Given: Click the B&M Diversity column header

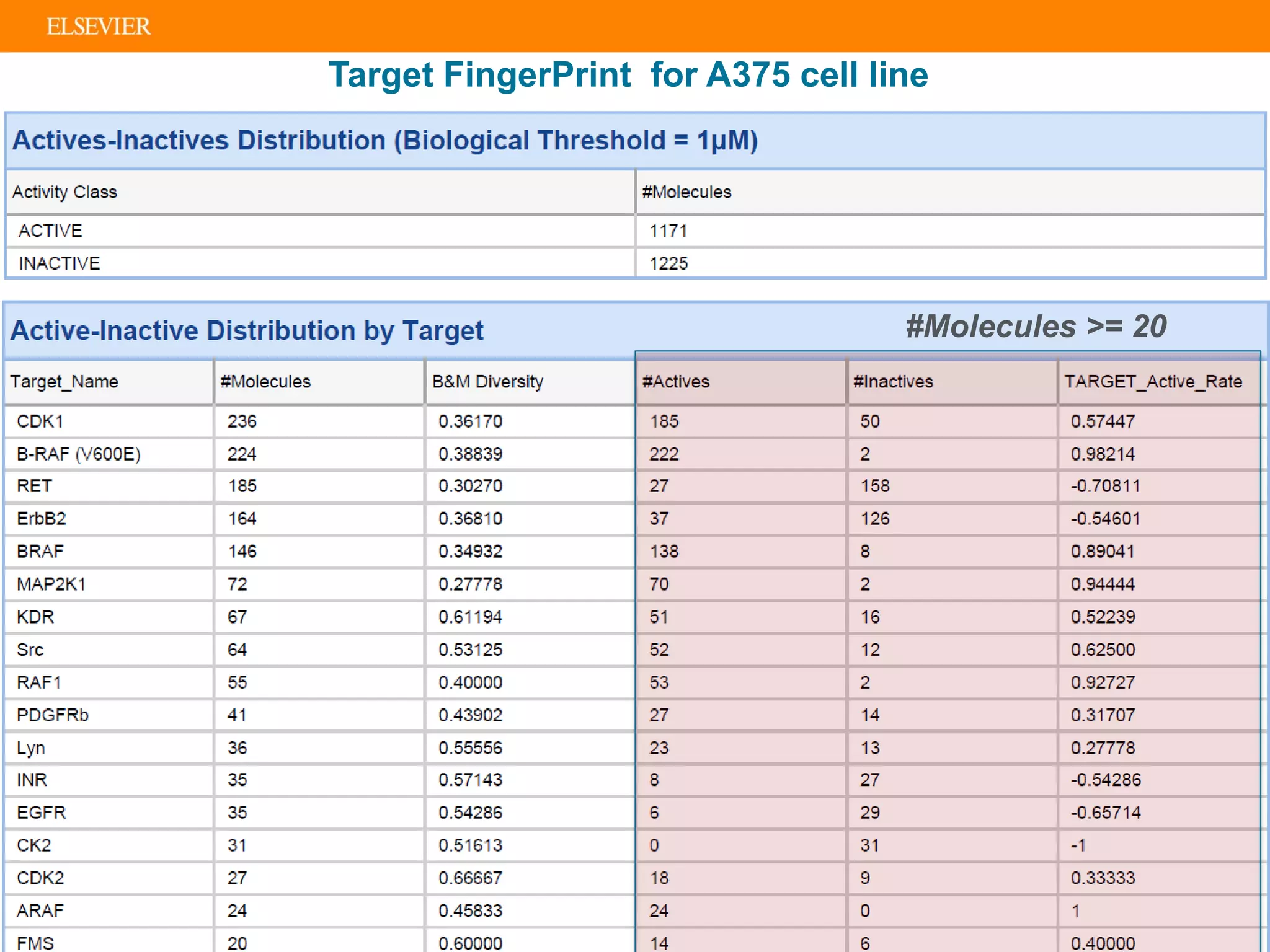Looking at the screenshot, I should (x=487, y=382).
